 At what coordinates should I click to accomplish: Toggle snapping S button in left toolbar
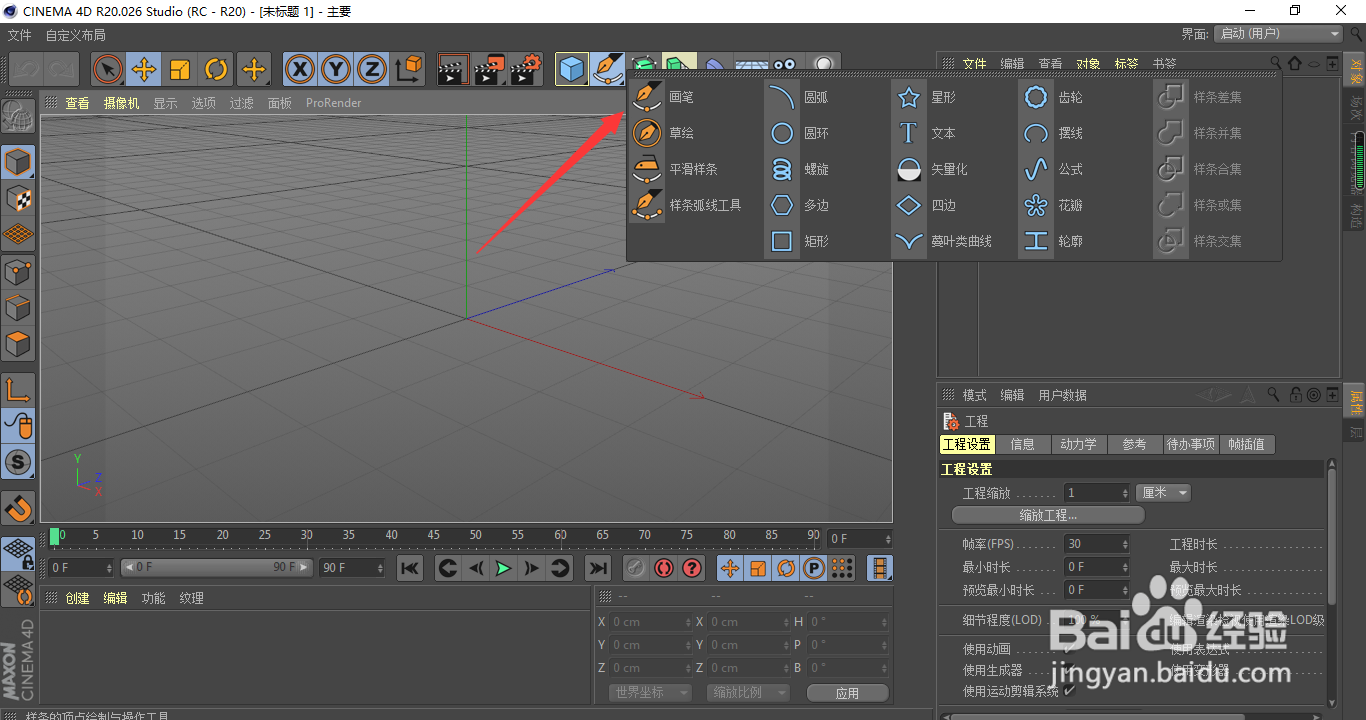coord(18,462)
